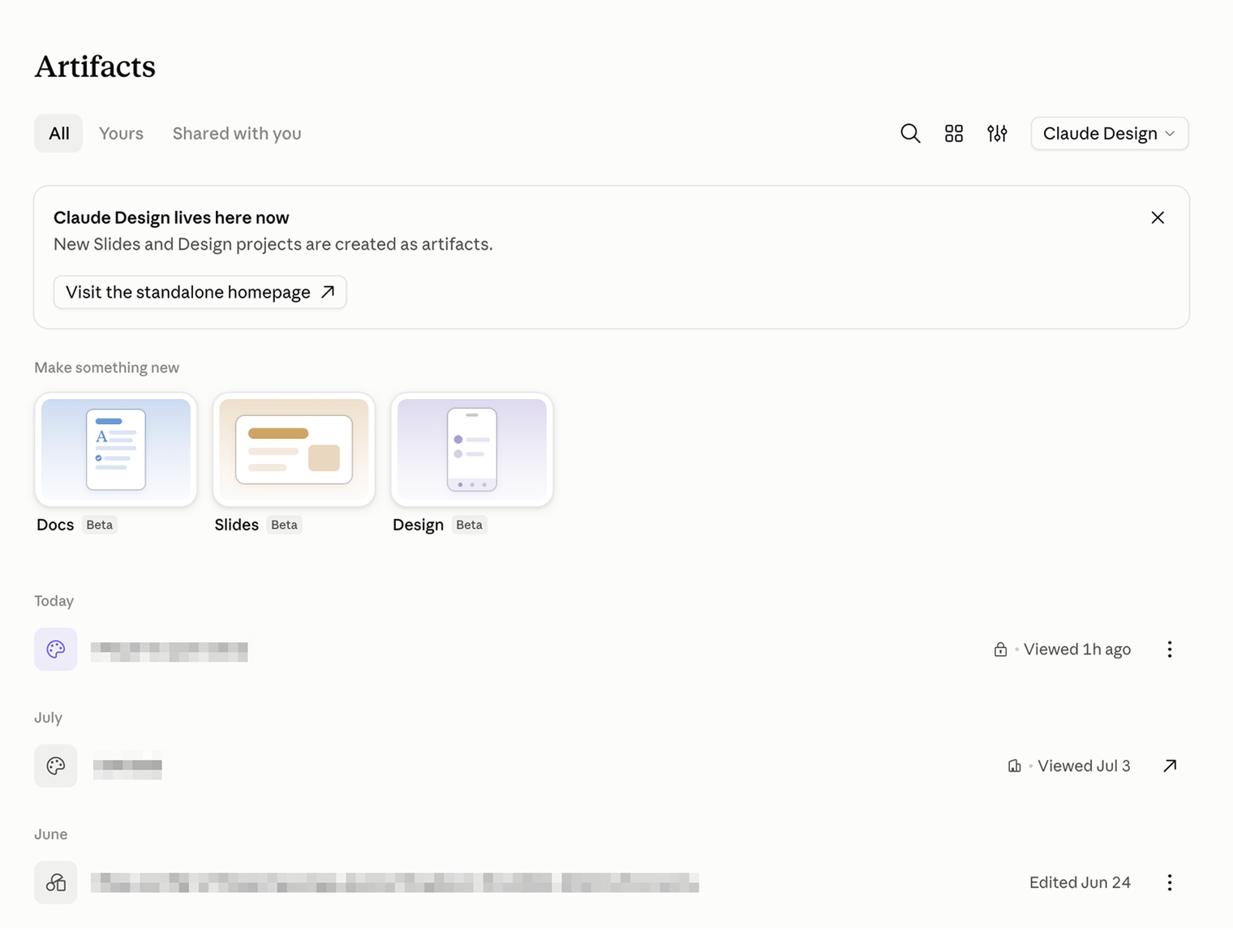The width and height of the screenshot is (1233, 952).
Task: Open more options for the June artifact
Action: (x=1169, y=882)
